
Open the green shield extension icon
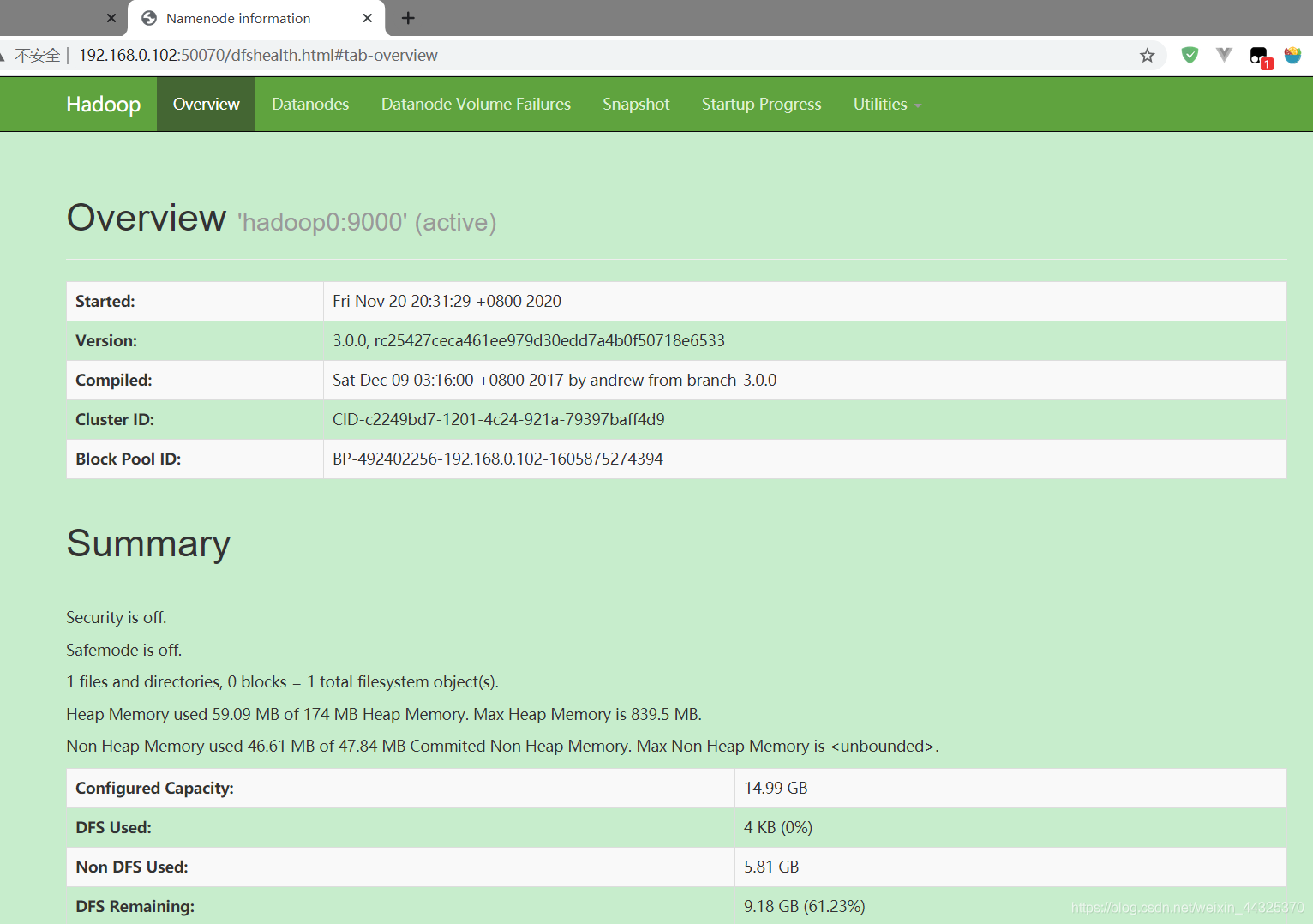click(1190, 56)
